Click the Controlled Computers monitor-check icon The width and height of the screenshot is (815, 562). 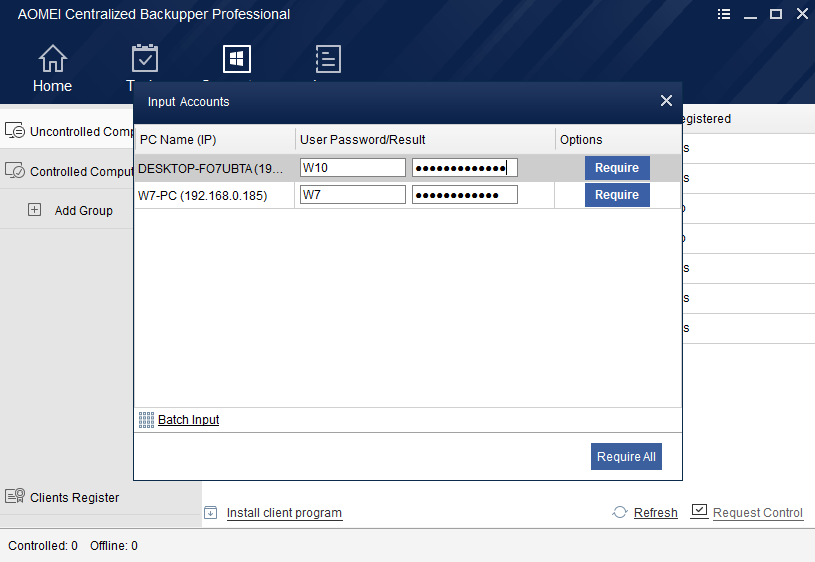[x=15, y=170]
